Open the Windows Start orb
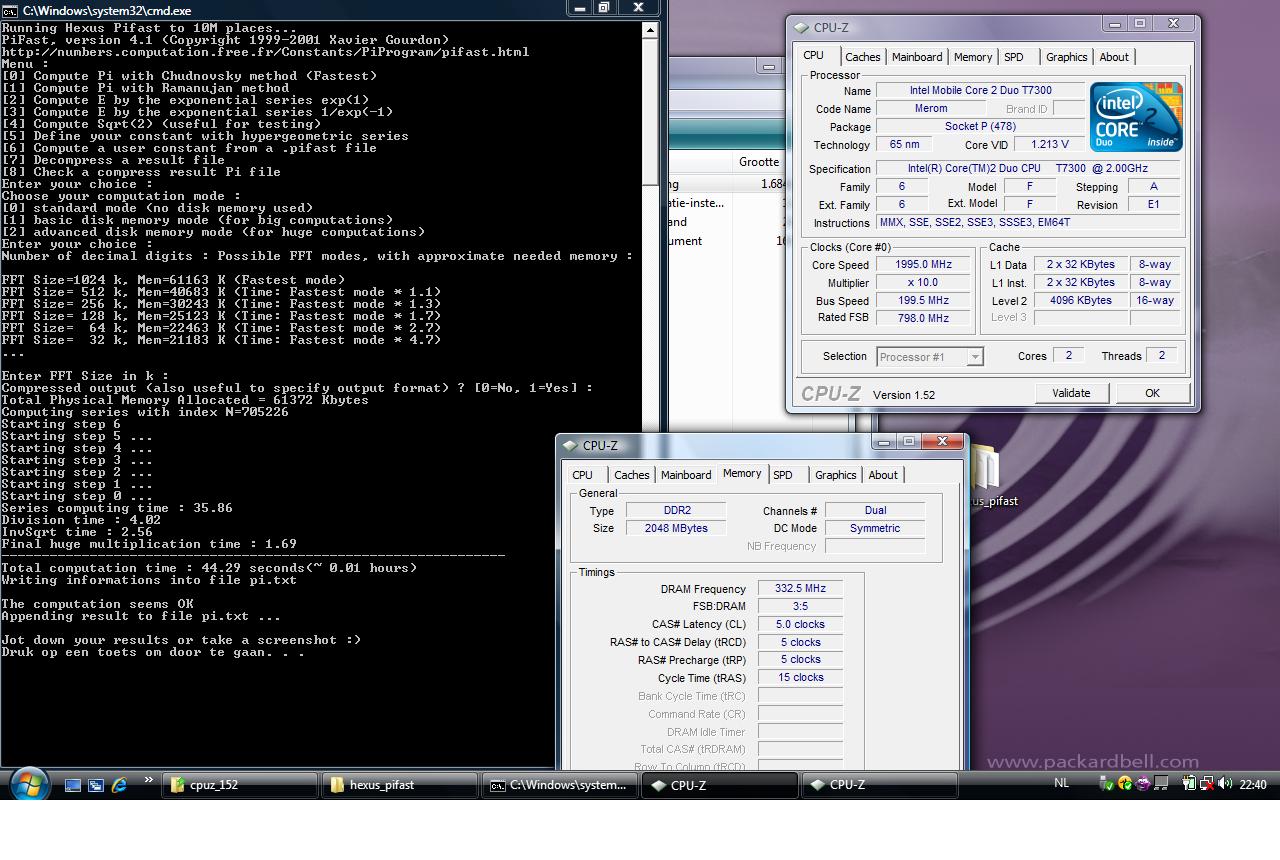This screenshot has width=1280, height=860. (x=28, y=785)
